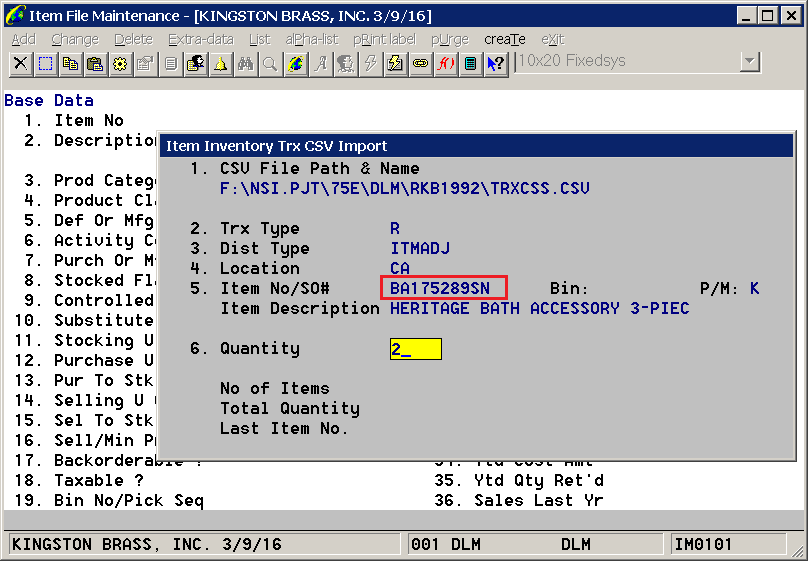Click the CSV file path TRXCSS.CSV value

point(405,189)
